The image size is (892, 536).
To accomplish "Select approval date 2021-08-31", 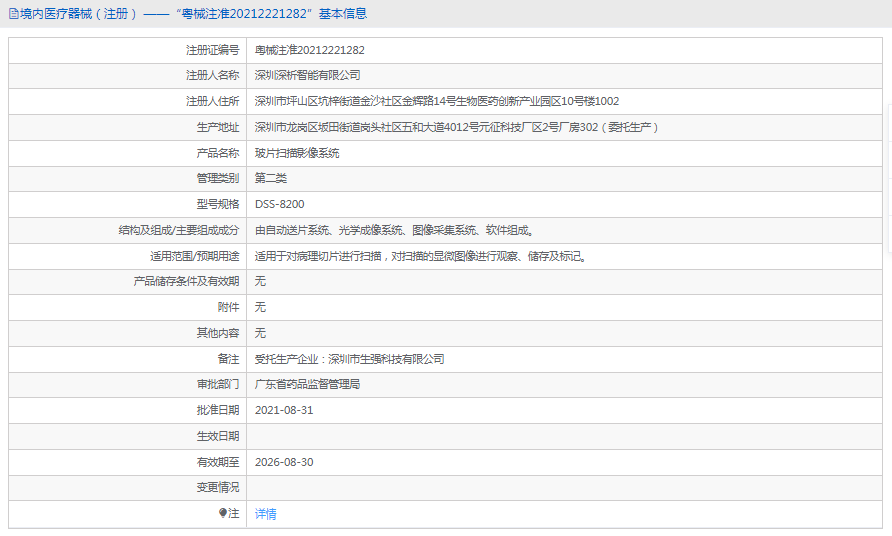I will tap(284, 410).
